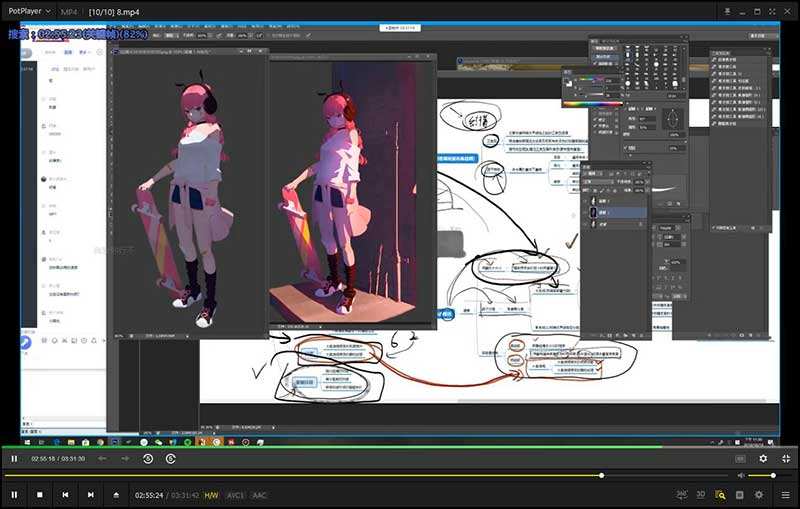The height and width of the screenshot is (509, 800).
Task: Click the MP4 format label in title bar
Action: coord(69,10)
